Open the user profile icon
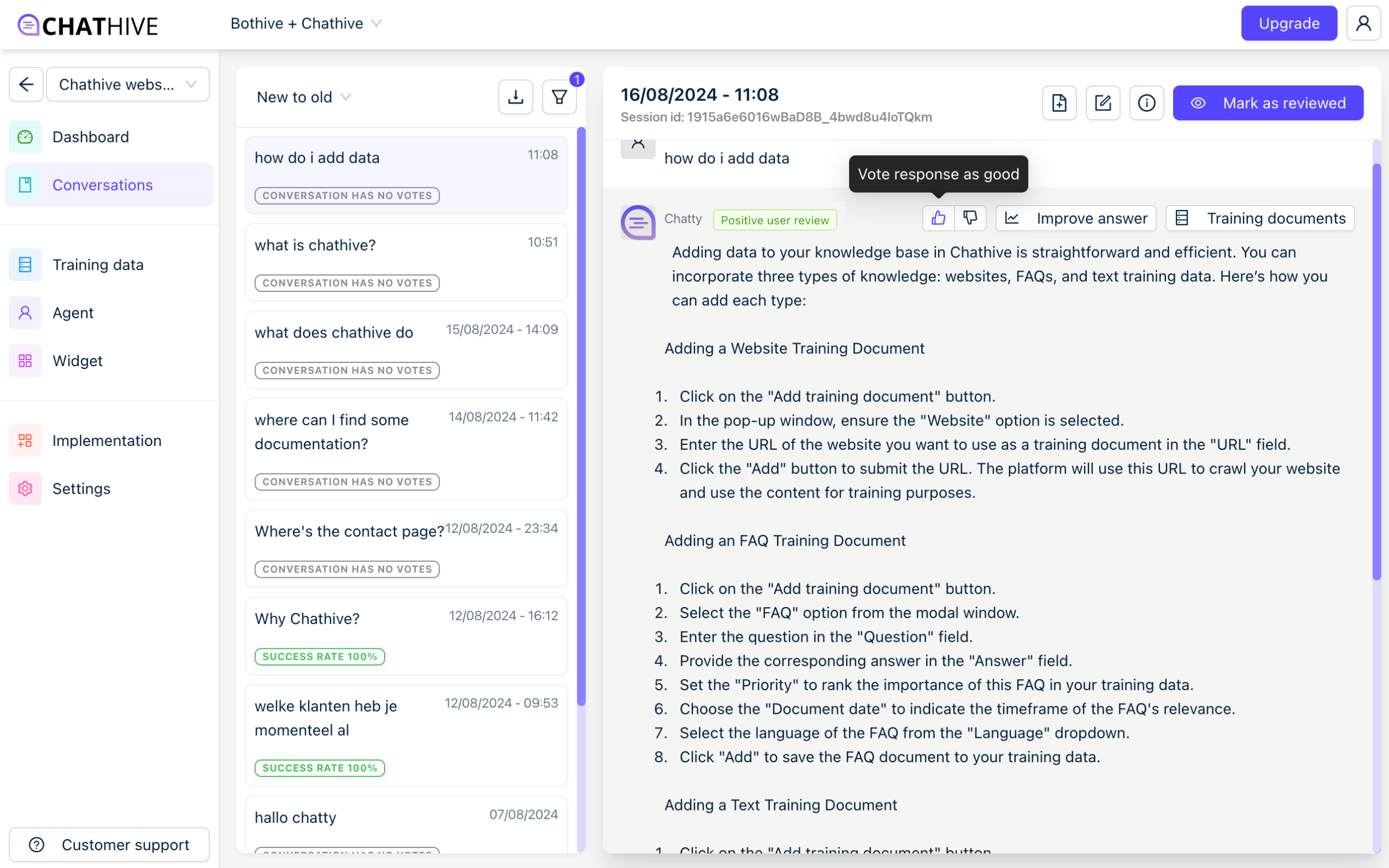 click(1363, 23)
